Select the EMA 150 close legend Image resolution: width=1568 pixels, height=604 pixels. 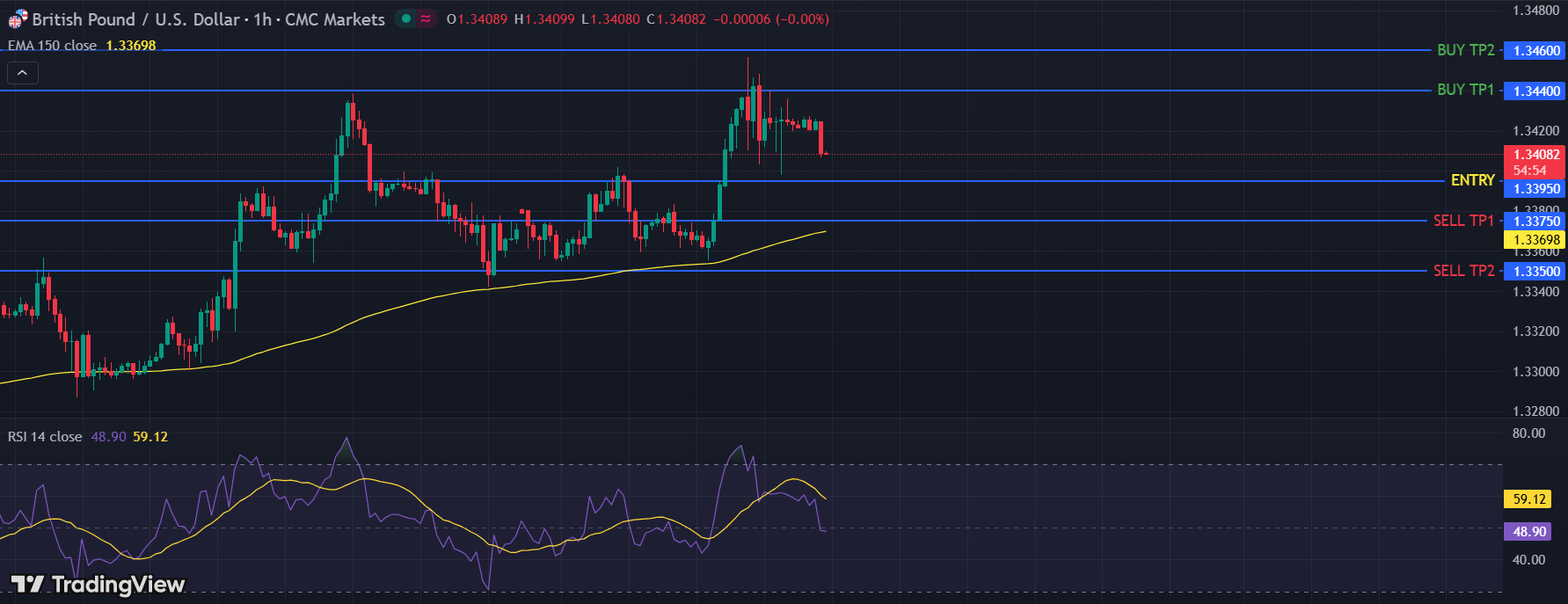click(53, 46)
